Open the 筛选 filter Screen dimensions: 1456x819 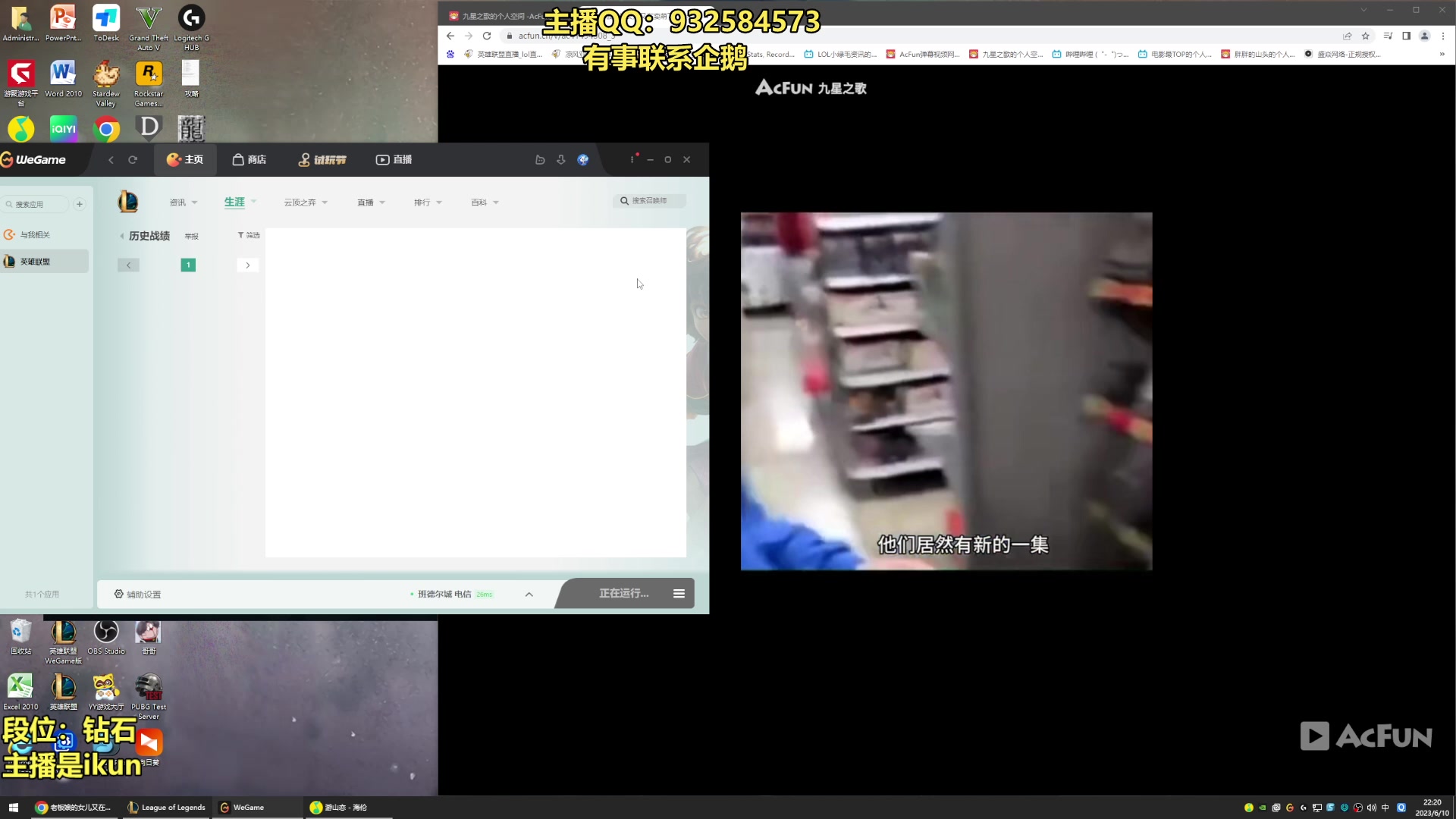(249, 235)
